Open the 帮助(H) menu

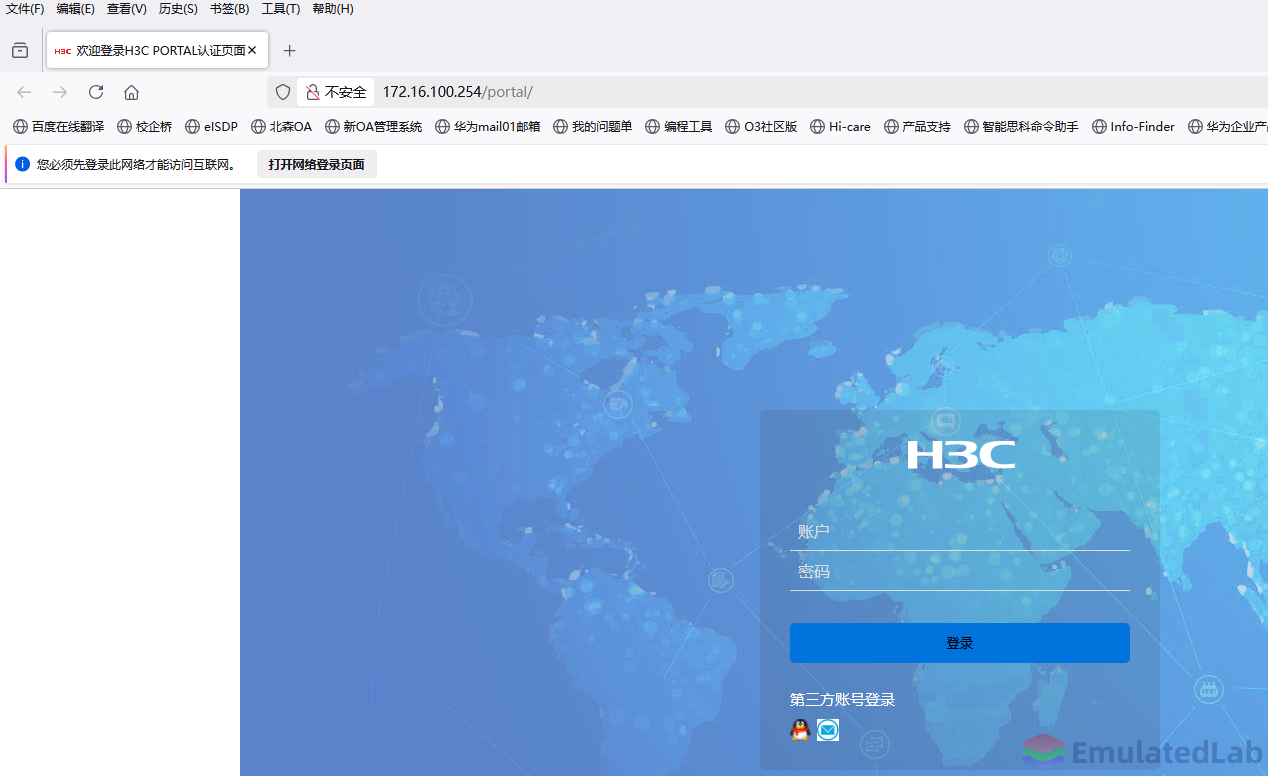[x=332, y=9]
